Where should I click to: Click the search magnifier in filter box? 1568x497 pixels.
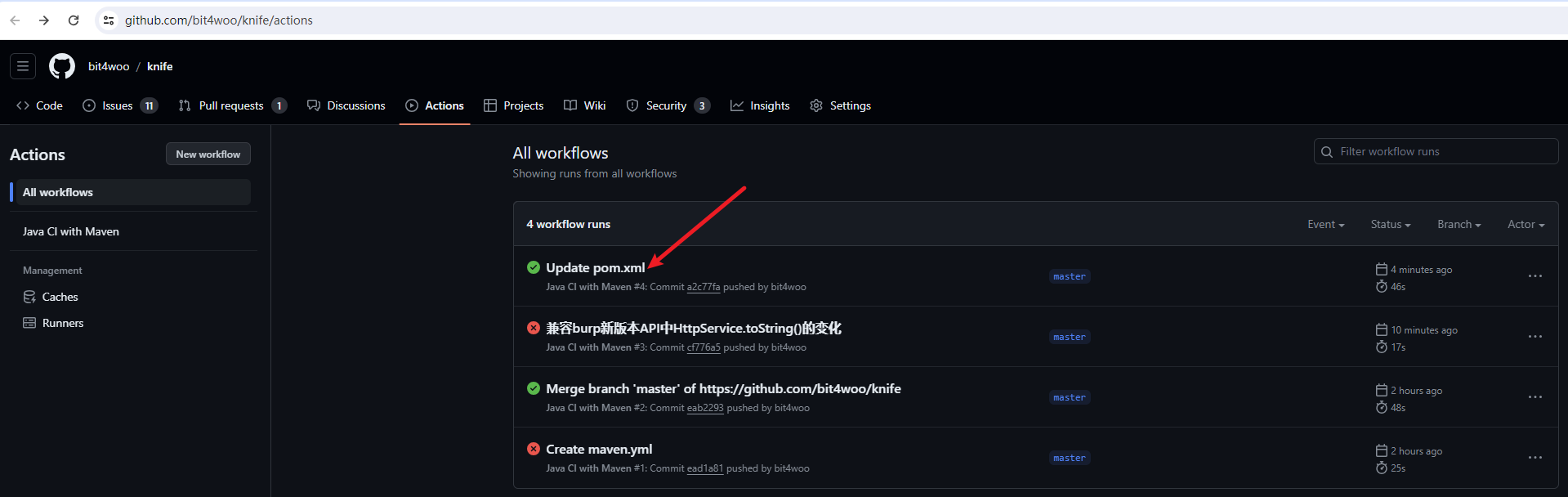coord(1327,152)
